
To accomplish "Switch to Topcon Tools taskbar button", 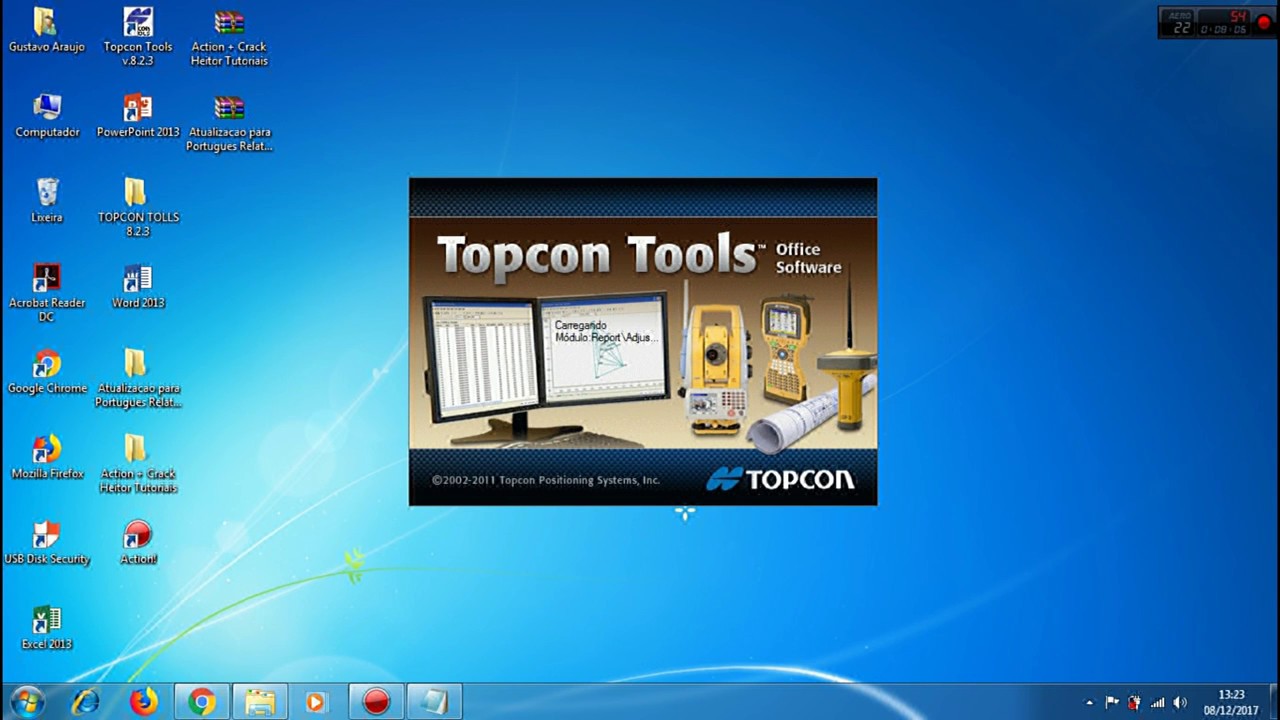I will pos(434,702).
